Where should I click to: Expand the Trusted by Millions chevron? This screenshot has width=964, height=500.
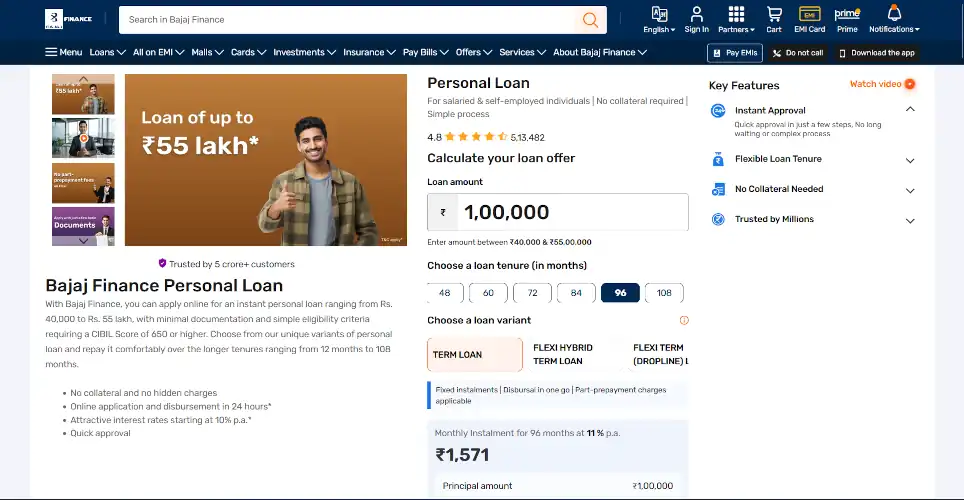[x=910, y=221]
